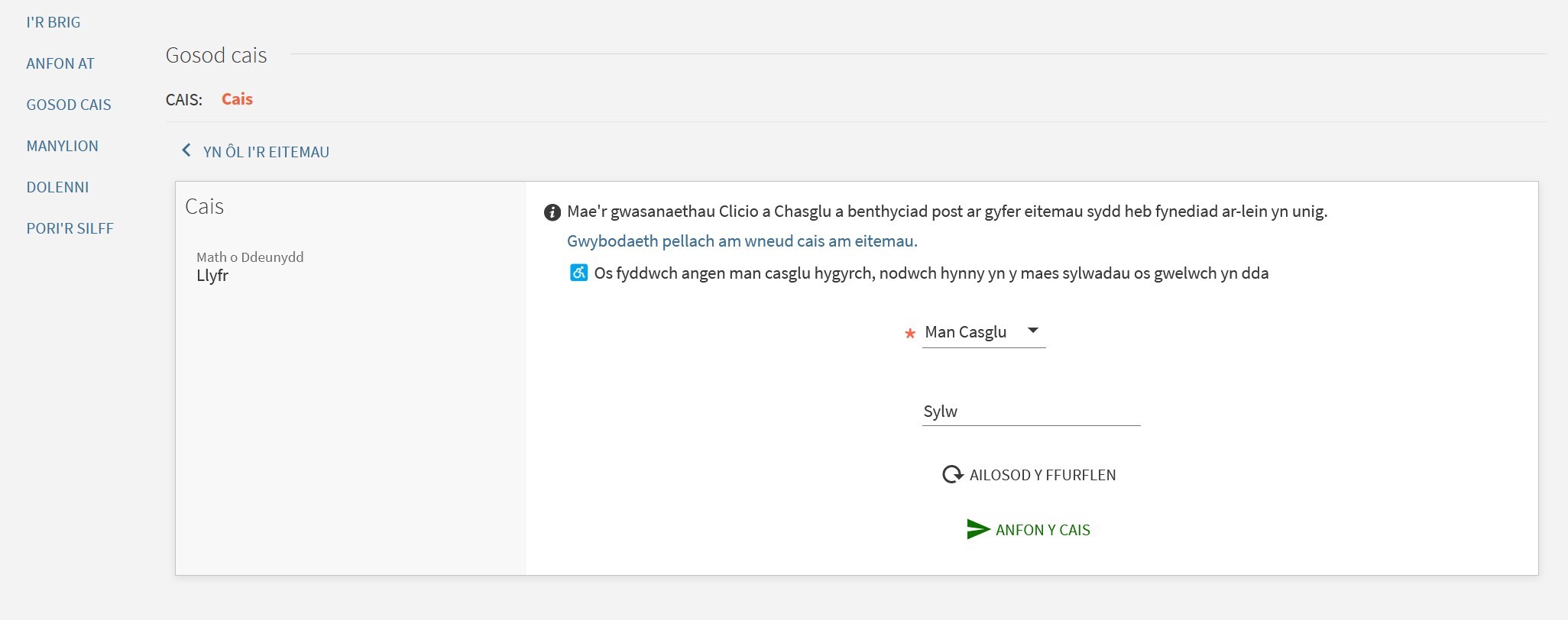Click into the Sylw comment field
The image size is (1568, 620).
coord(1031,412)
